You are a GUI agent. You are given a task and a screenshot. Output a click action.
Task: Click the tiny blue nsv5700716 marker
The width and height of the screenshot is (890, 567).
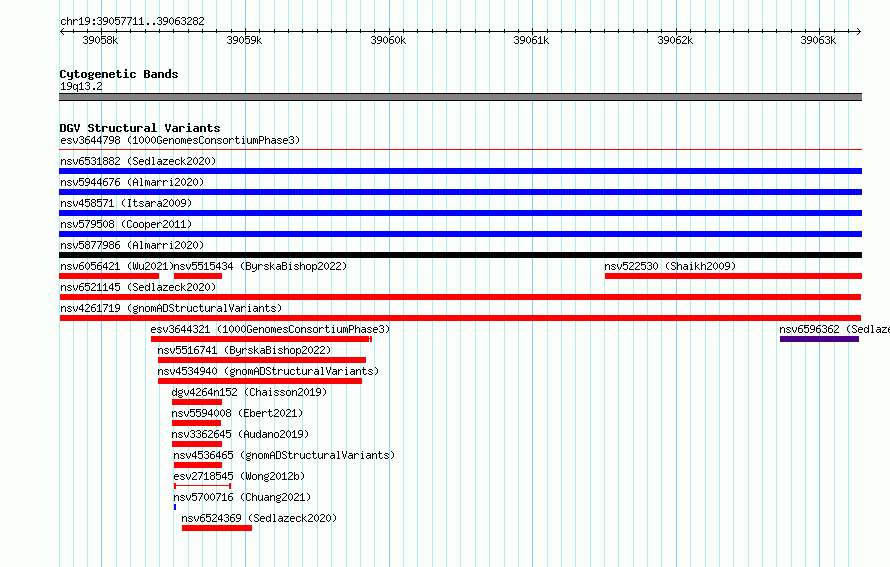tap(175, 507)
